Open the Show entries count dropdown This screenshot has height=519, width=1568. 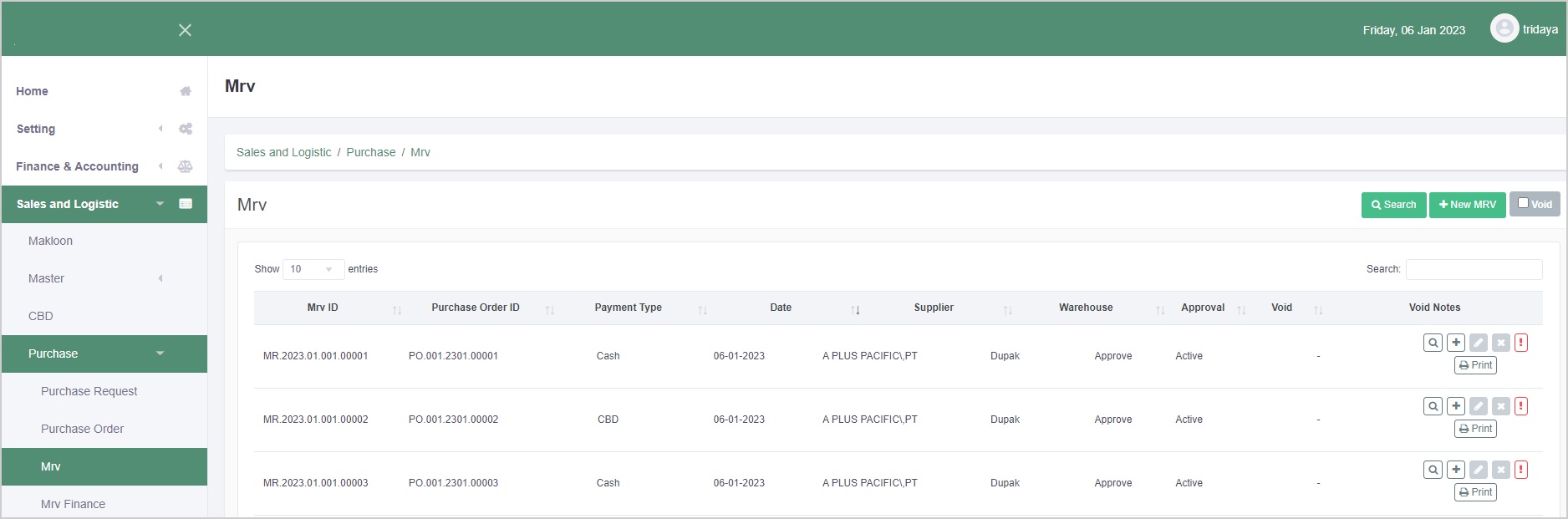pyautogui.click(x=313, y=269)
